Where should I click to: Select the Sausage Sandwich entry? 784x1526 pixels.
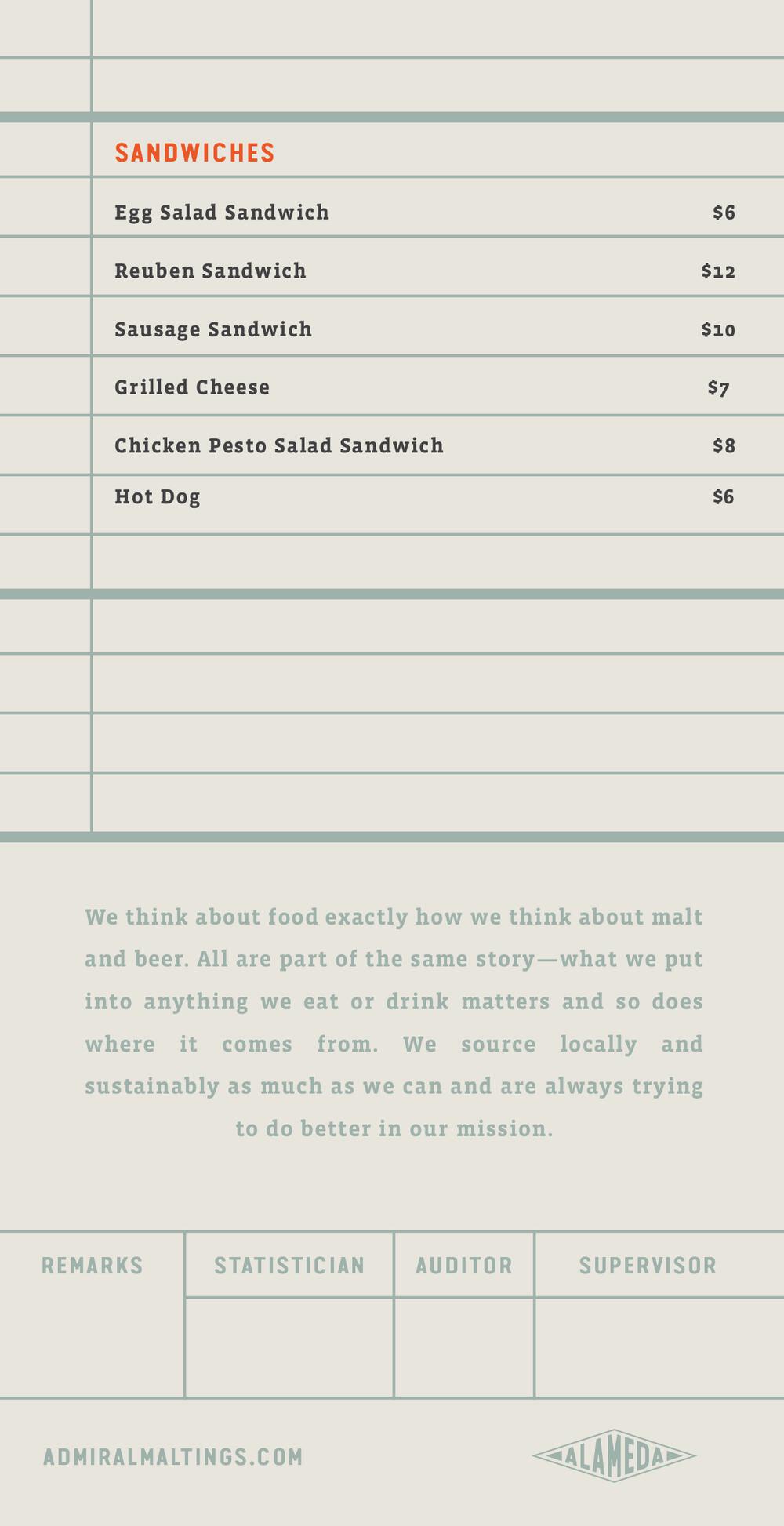(213, 329)
